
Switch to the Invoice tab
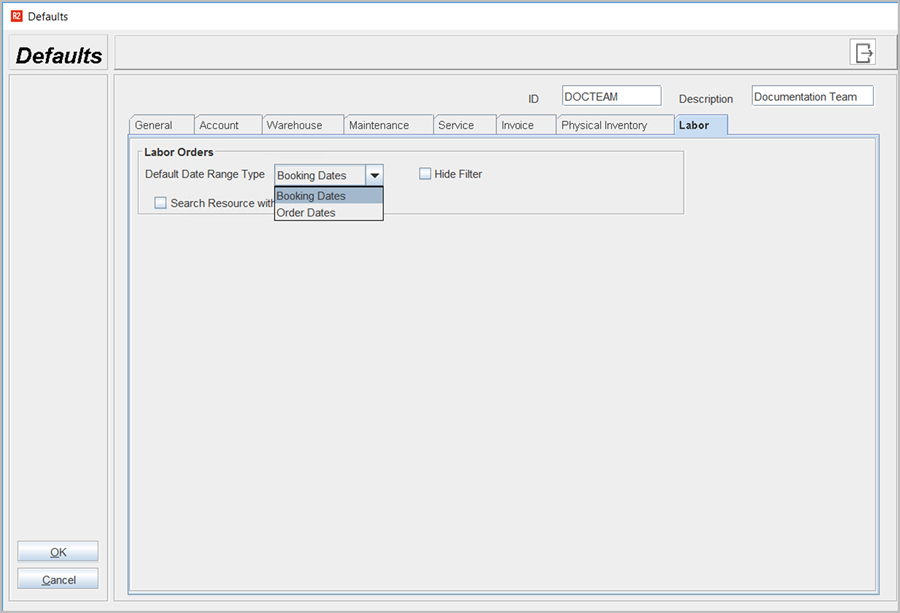coord(518,125)
